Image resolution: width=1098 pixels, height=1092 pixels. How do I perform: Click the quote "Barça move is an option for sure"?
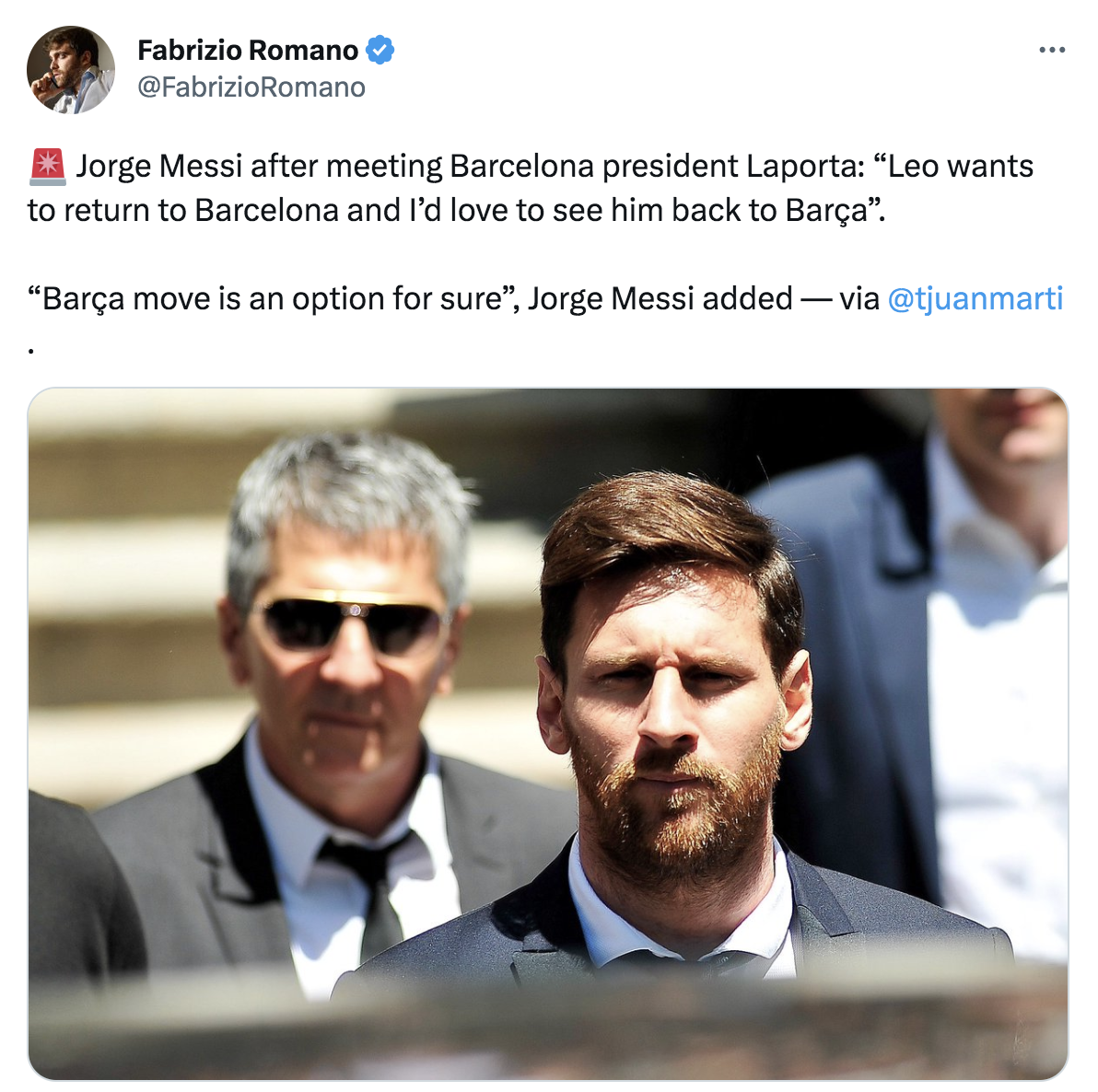(x=270, y=299)
